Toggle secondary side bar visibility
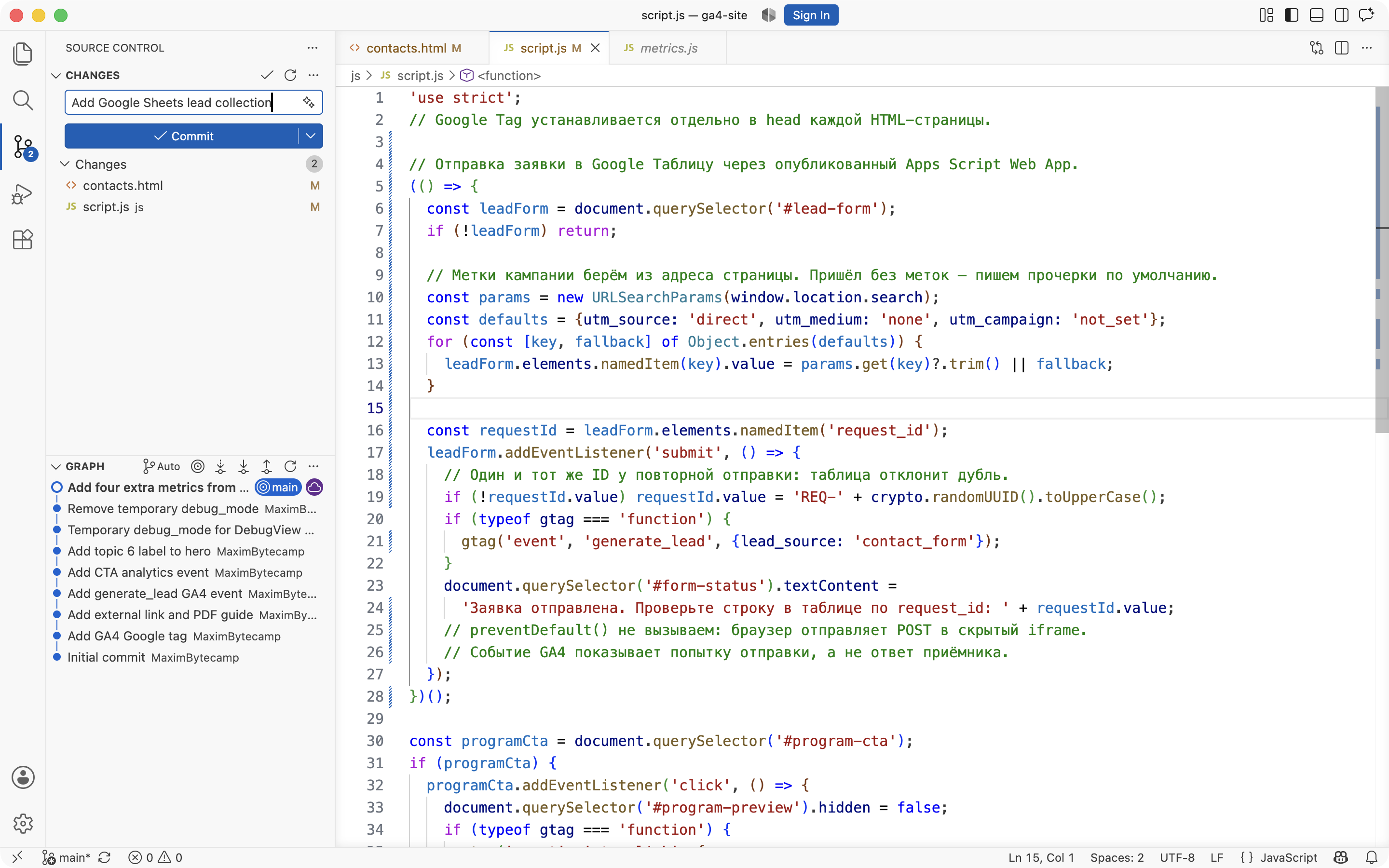Screen dimensions: 1389x868 [x=1341, y=15]
